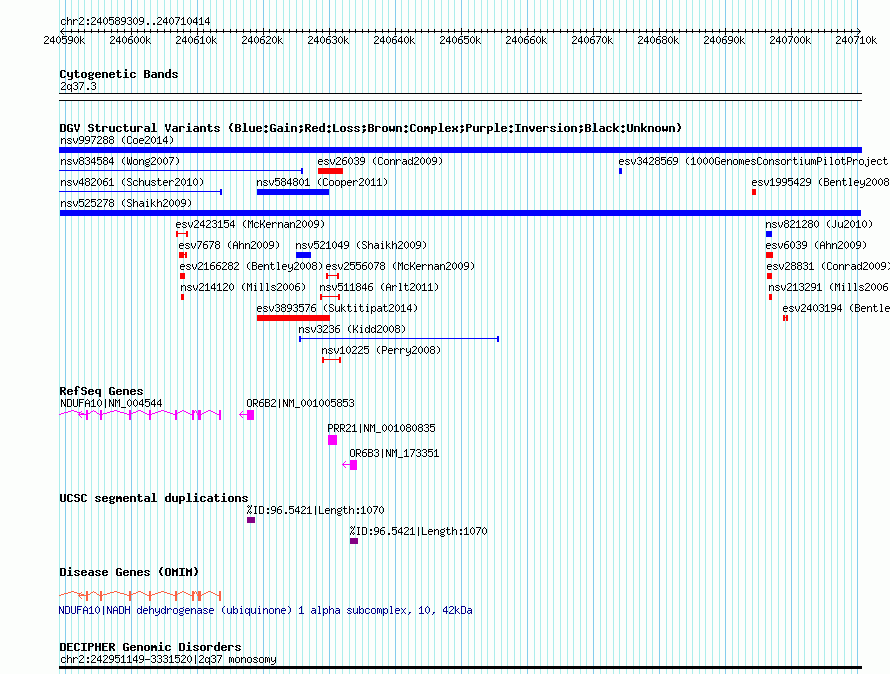890x674 pixels.
Task: Open esv2166282 (Bentley2008) variant label
Action: [251, 266]
